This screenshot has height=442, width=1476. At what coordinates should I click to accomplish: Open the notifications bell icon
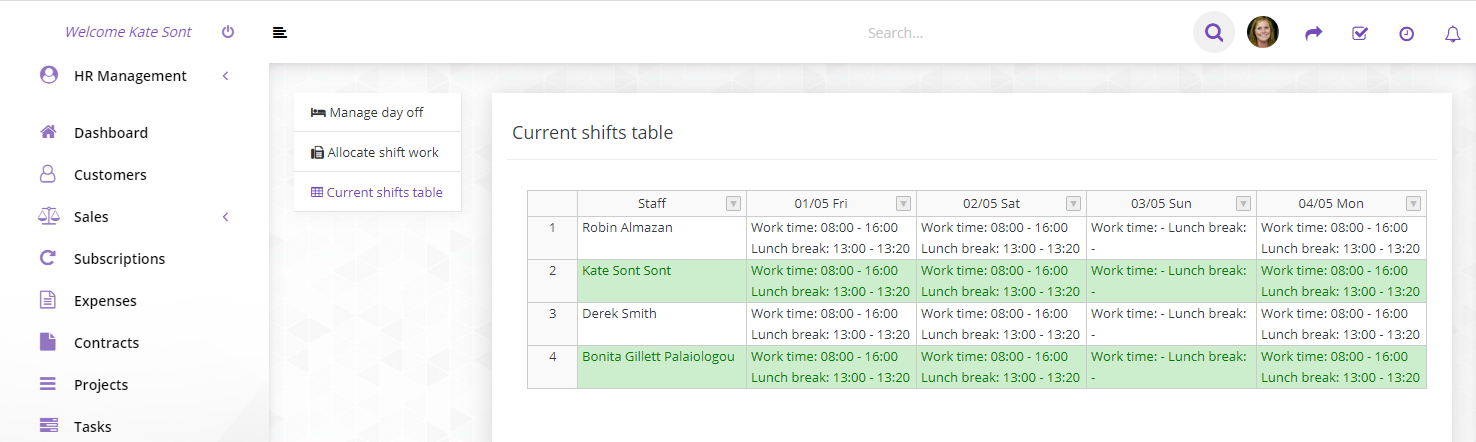pos(1453,34)
